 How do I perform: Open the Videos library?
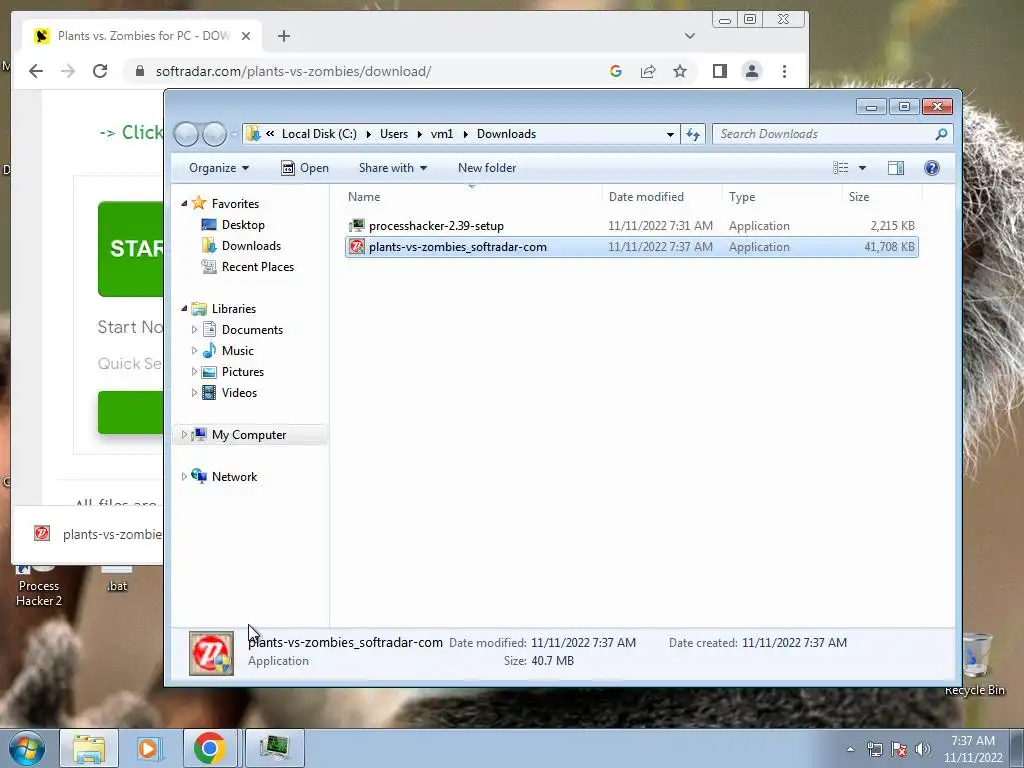pyautogui.click(x=239, y=392)
